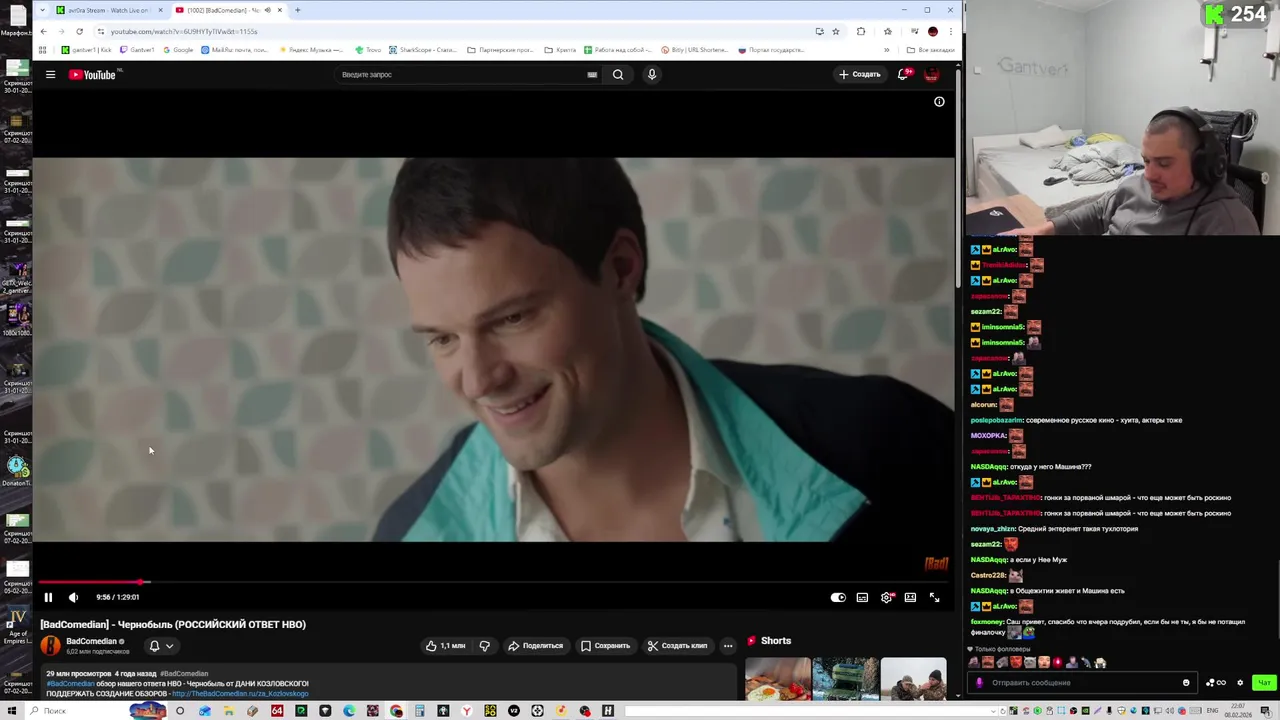This screenshot has height=720, width=1280.
Task: Click the Поделиться share button
Action: (536, 646)
